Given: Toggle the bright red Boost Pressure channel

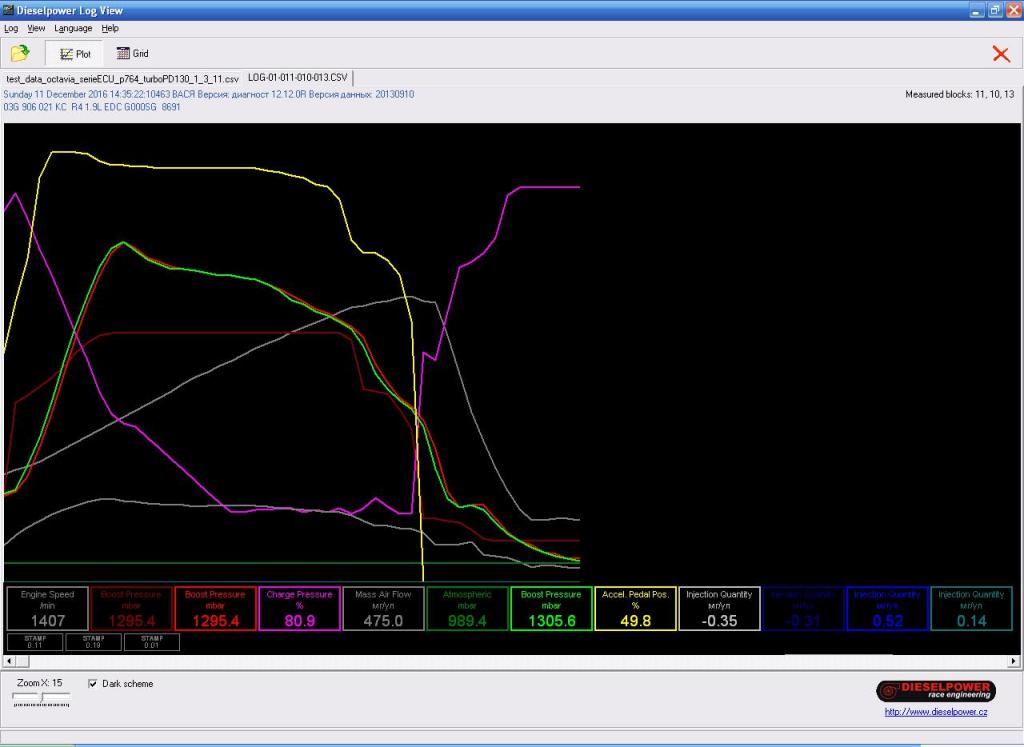Looking at the screenshot, I should point(215,609).
